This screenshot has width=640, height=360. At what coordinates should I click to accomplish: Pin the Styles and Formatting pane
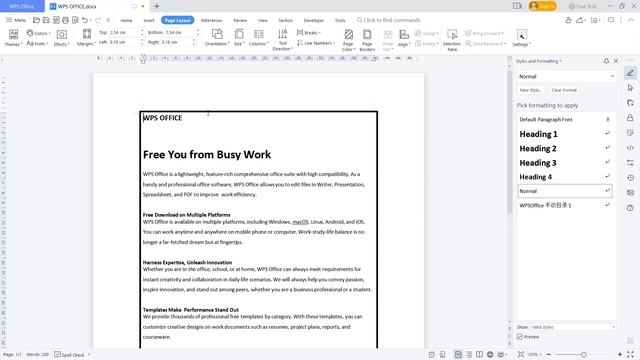606,61
